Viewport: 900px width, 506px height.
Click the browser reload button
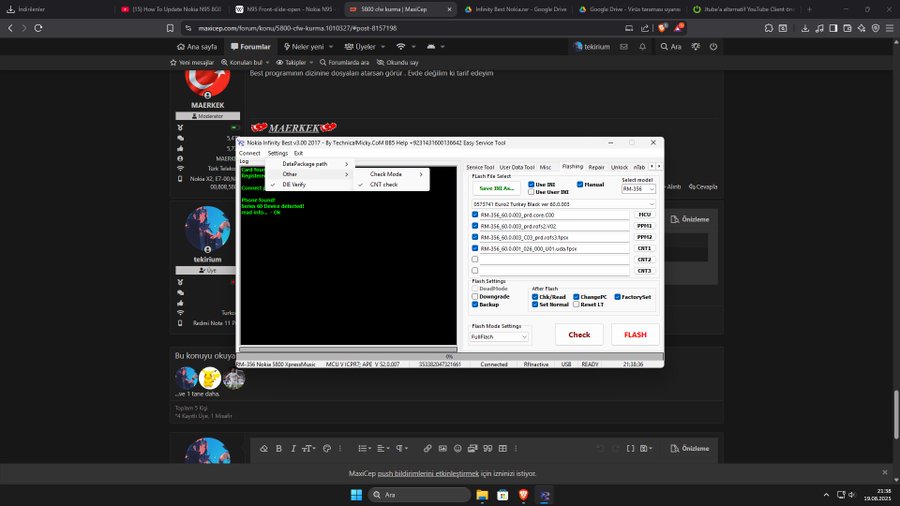[38, 28]
